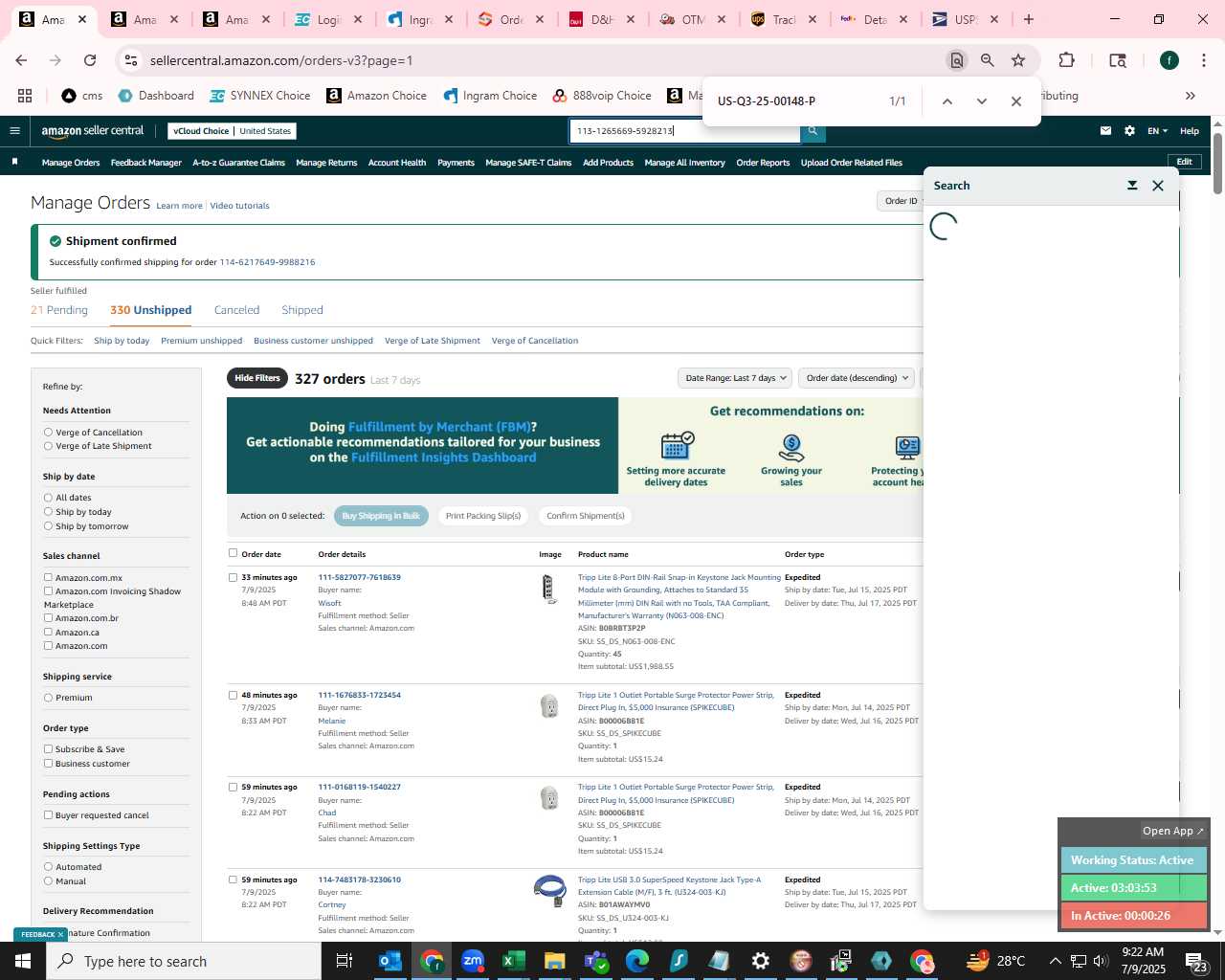The height and width of the screenshot is (980, 1225).
Task: Open order link 114-6217649-9988216
Action: [267, 262]
